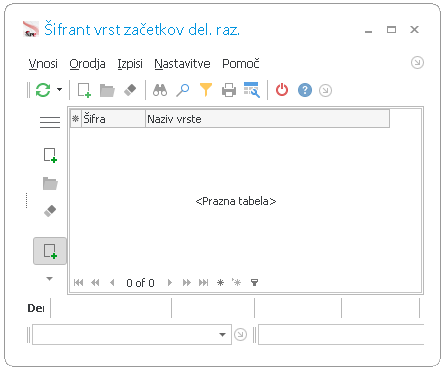Click the navigator goto bookmark icon
Image resolution: width=445 pixels, height=372 pixels.
point(237,283)
